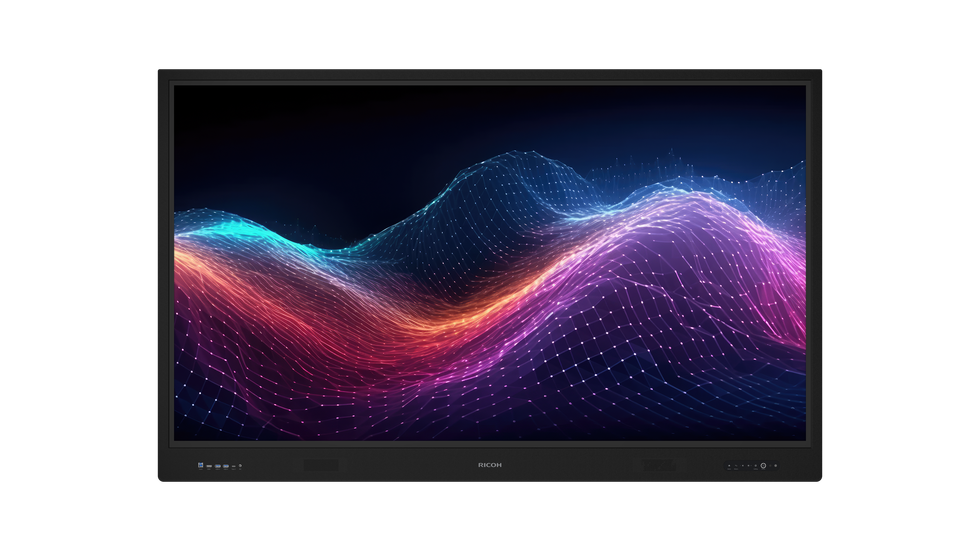Select the first blue USB port

pyautogui.click(x=218, y=466)
